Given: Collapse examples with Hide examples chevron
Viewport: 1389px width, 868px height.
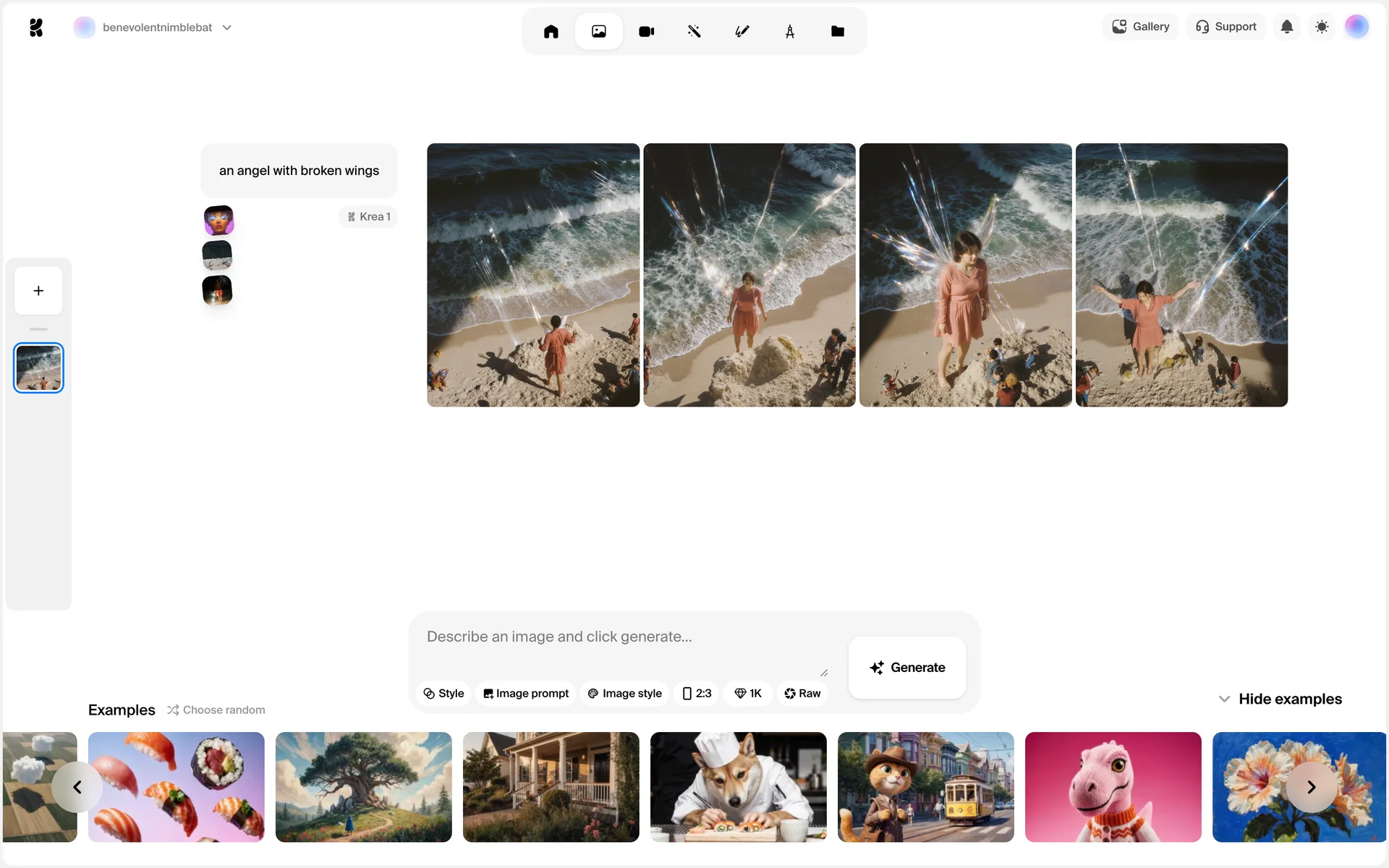Looking at the screenshot, I should pos(1224,699).
